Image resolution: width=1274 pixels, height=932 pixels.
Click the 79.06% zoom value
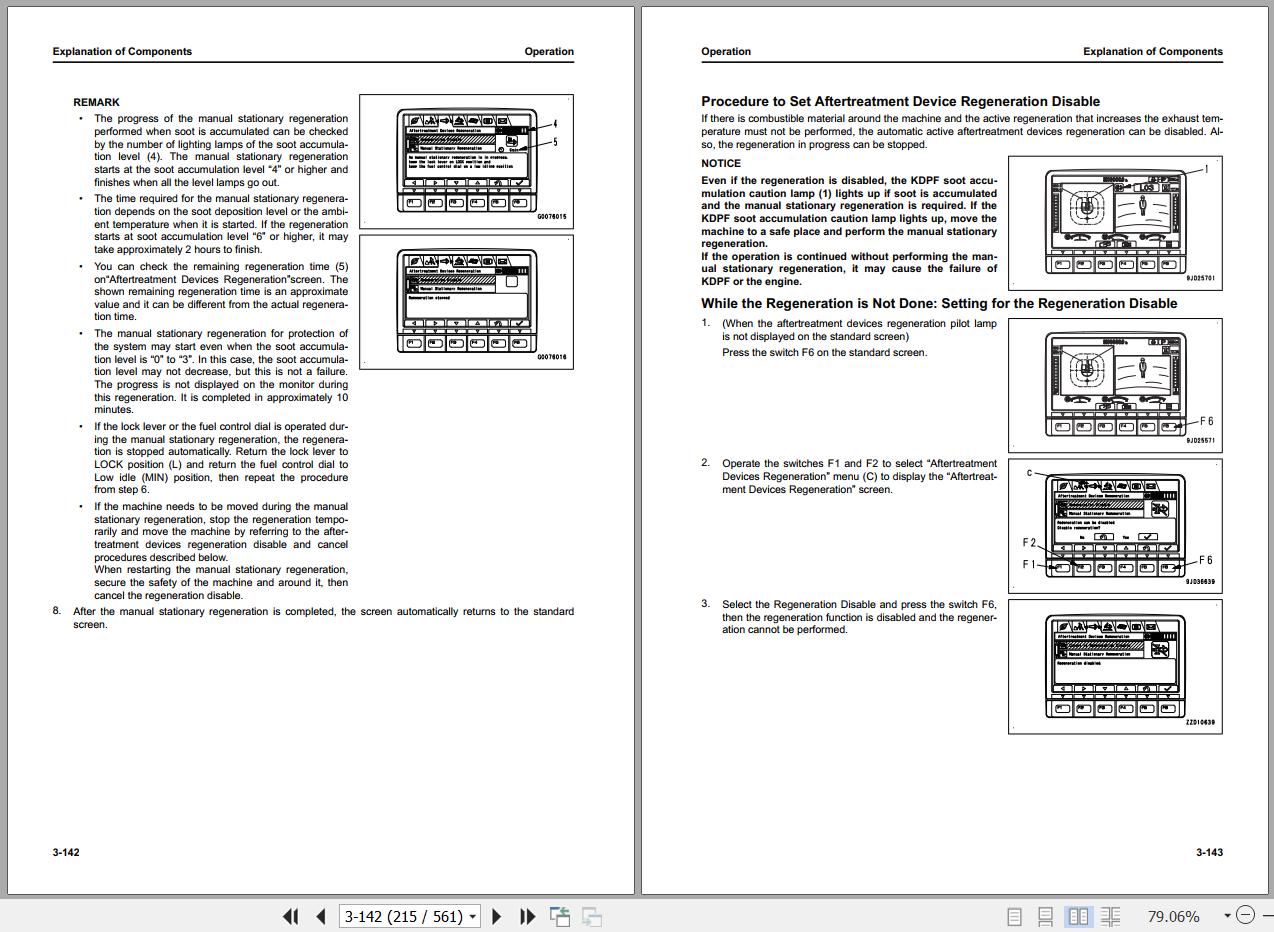click(1173, 916)
